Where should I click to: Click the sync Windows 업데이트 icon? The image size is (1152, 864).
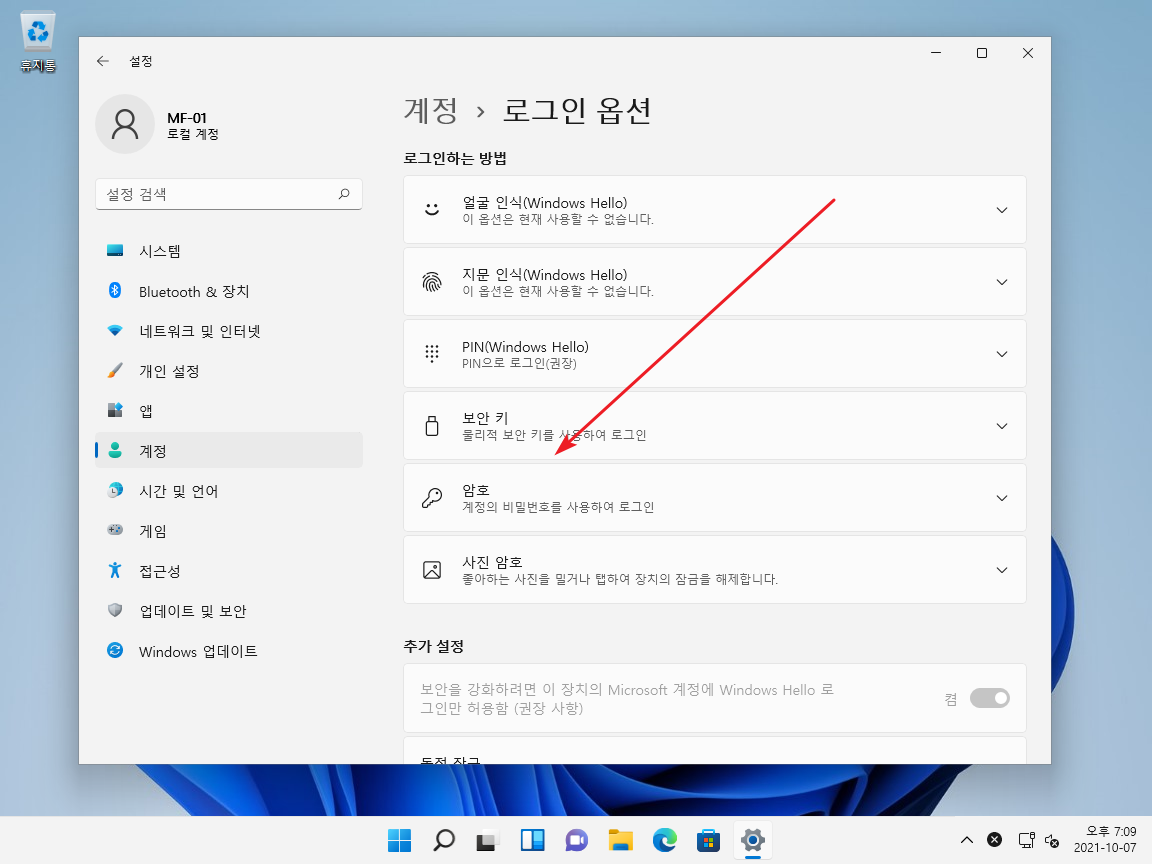coord(115,650)
